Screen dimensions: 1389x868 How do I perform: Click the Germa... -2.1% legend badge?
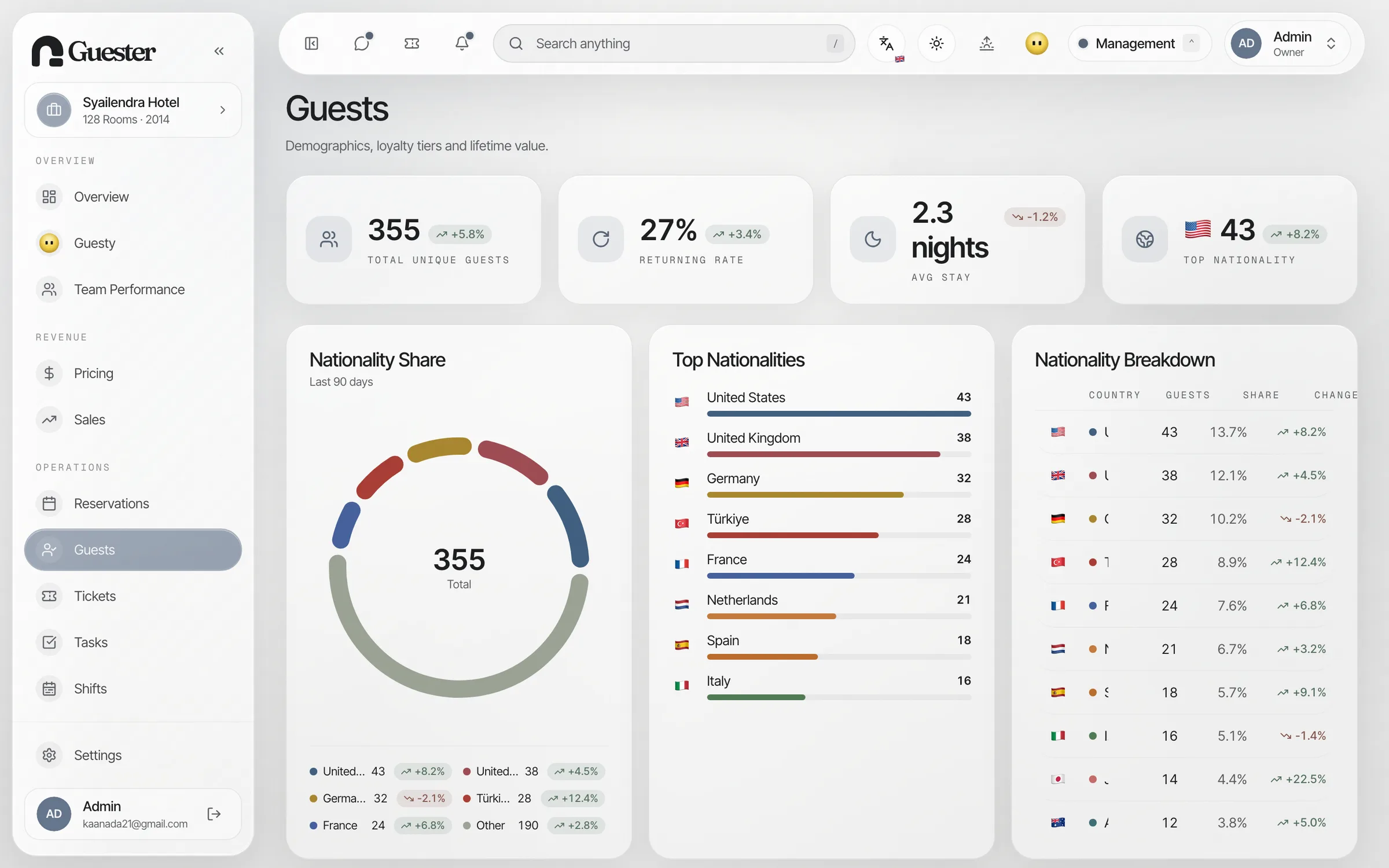click(425, 799)
